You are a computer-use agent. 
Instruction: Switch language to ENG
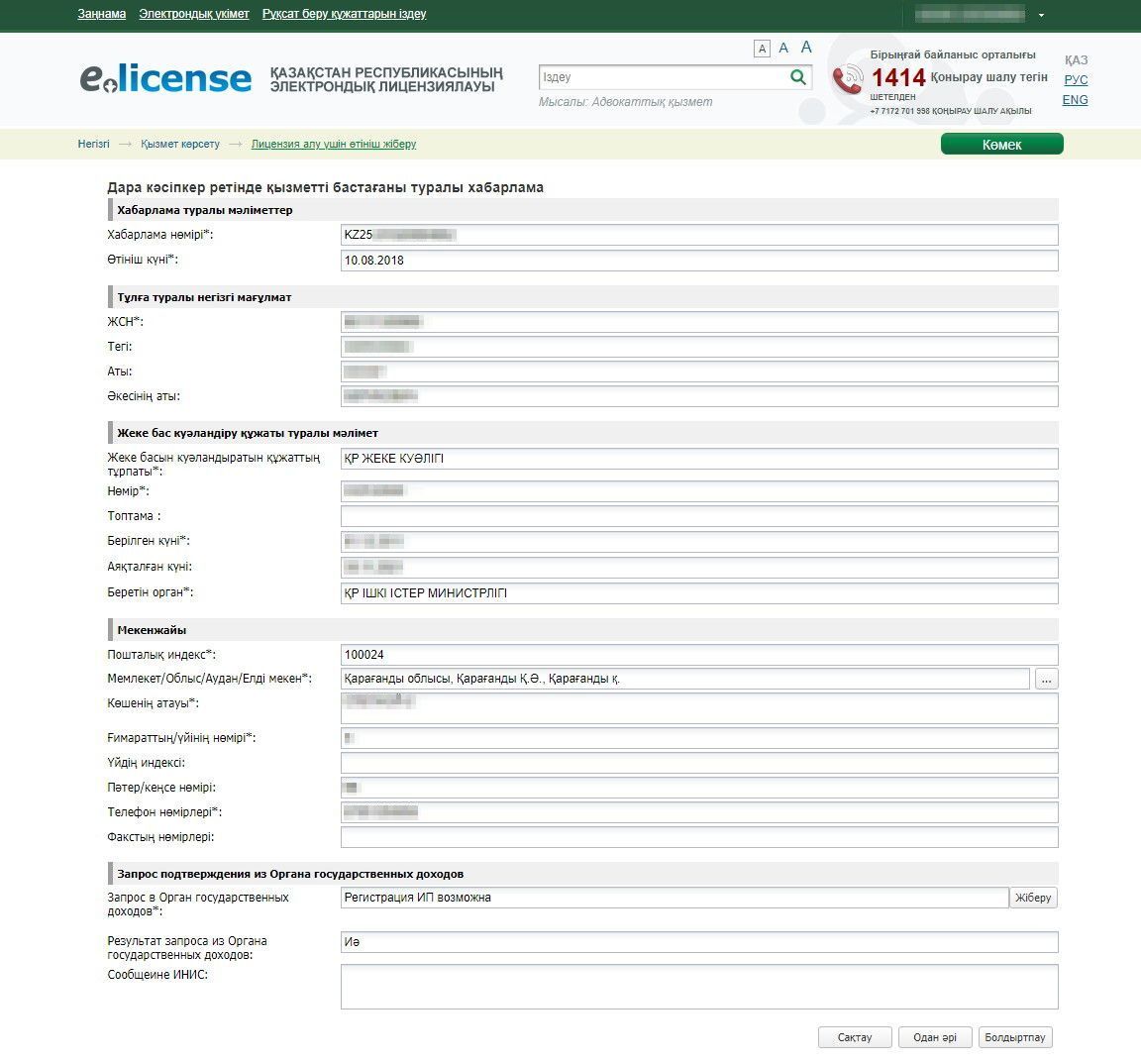point(1075,100)
